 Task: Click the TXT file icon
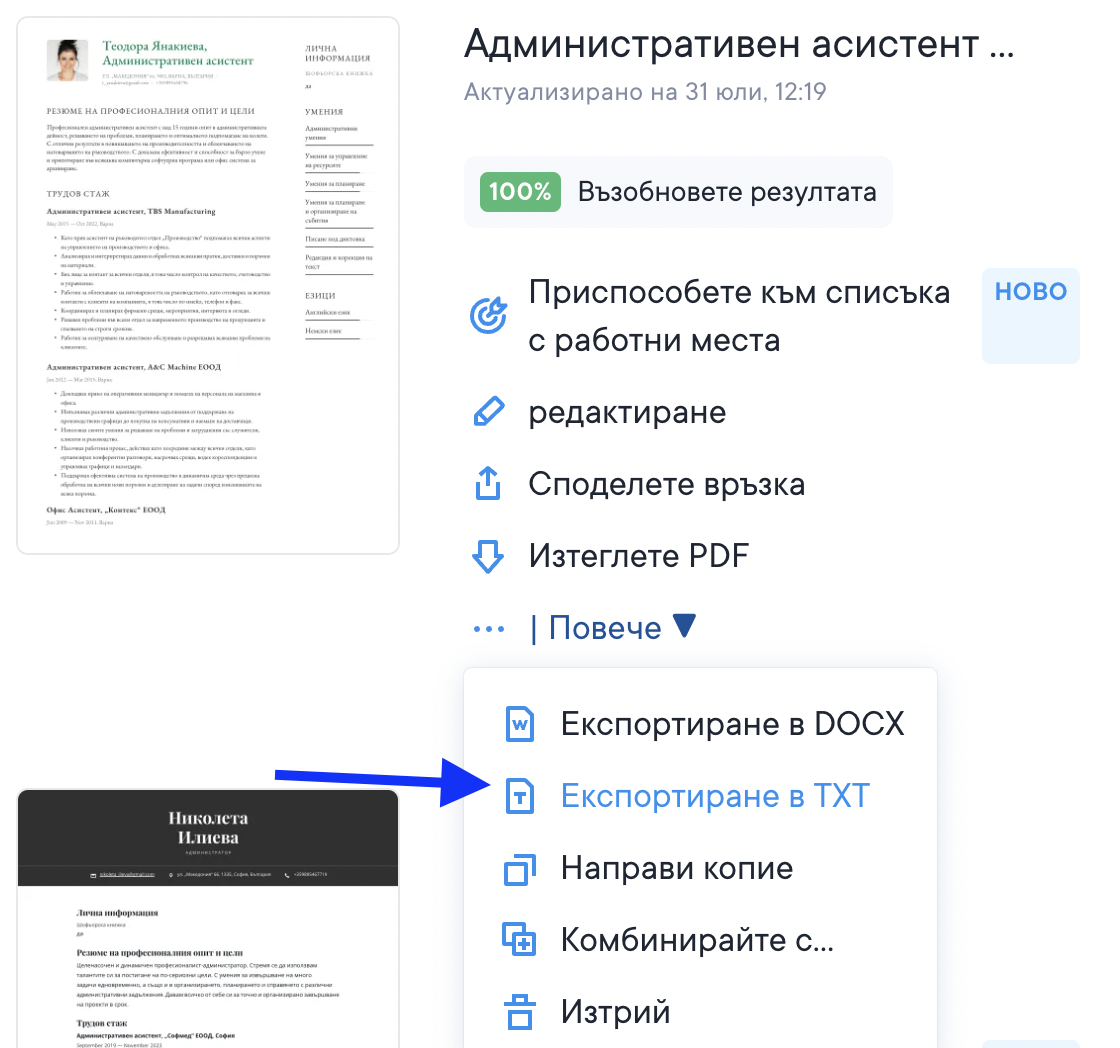pyautogui.click(x=520, y=797)
